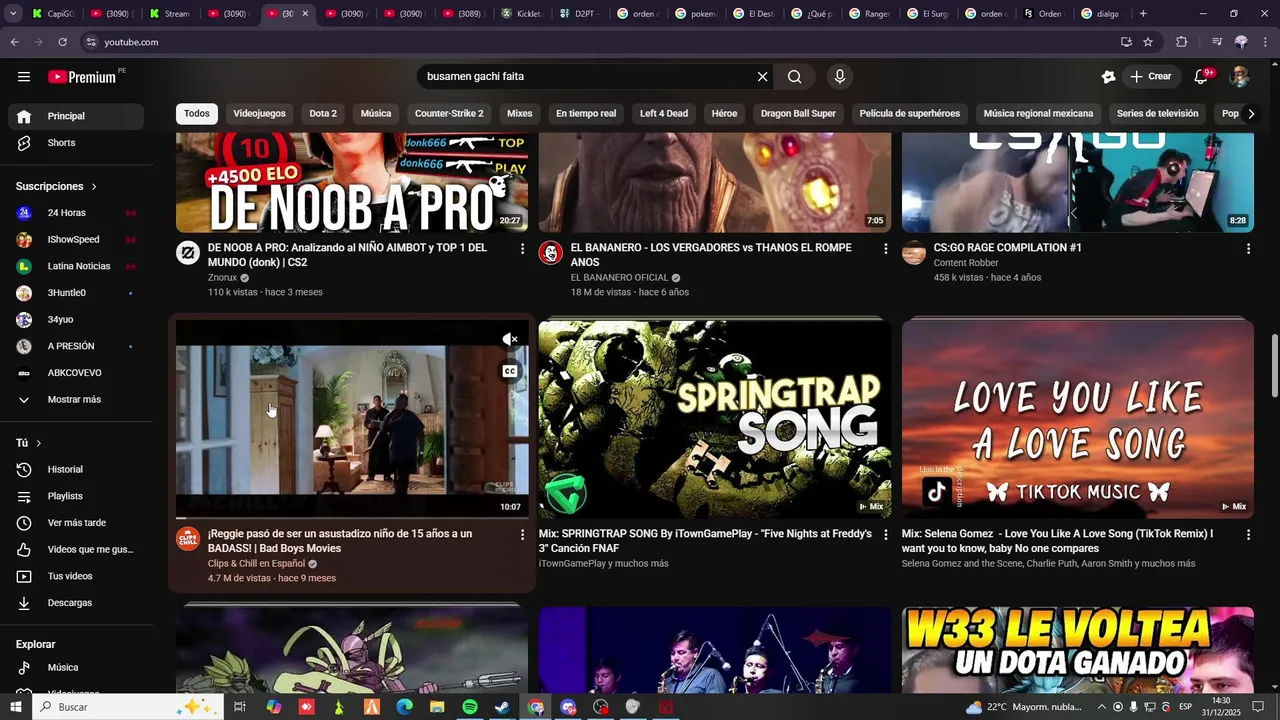Expand Mostrar más subscriptions

(x=77, y=399)
